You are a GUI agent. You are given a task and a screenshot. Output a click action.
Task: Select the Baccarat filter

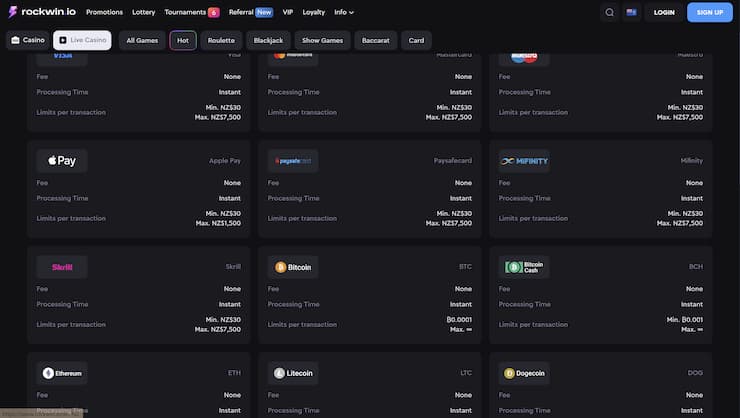click(x=376, y=41)
